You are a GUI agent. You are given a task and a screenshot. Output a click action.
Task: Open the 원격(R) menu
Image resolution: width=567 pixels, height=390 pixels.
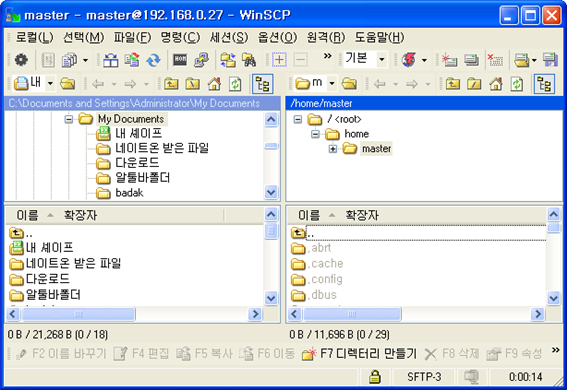tap(326, 37)
